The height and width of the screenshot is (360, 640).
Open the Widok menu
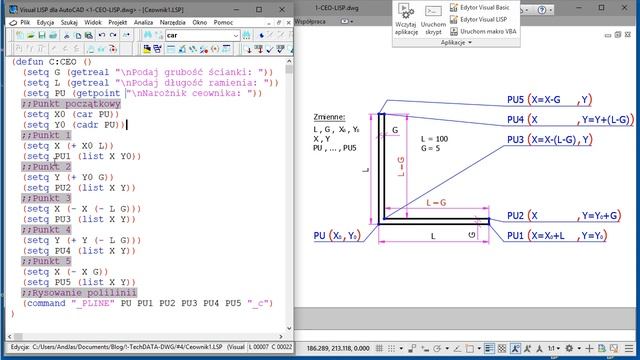coord(93,22)
